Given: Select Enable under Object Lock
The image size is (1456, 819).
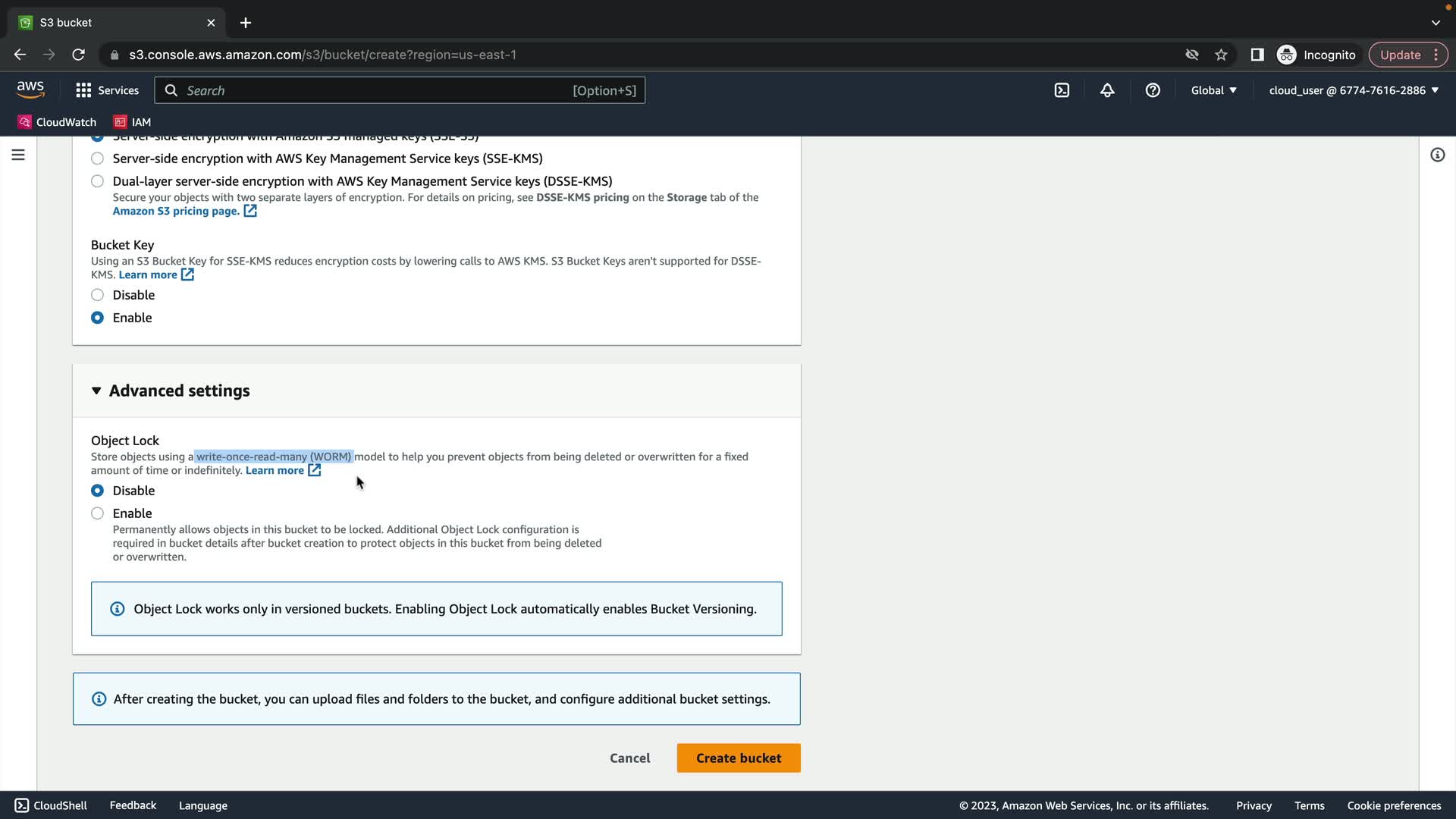Looking at the screenshot, I should pyautogui.click(x=98, y=513).
